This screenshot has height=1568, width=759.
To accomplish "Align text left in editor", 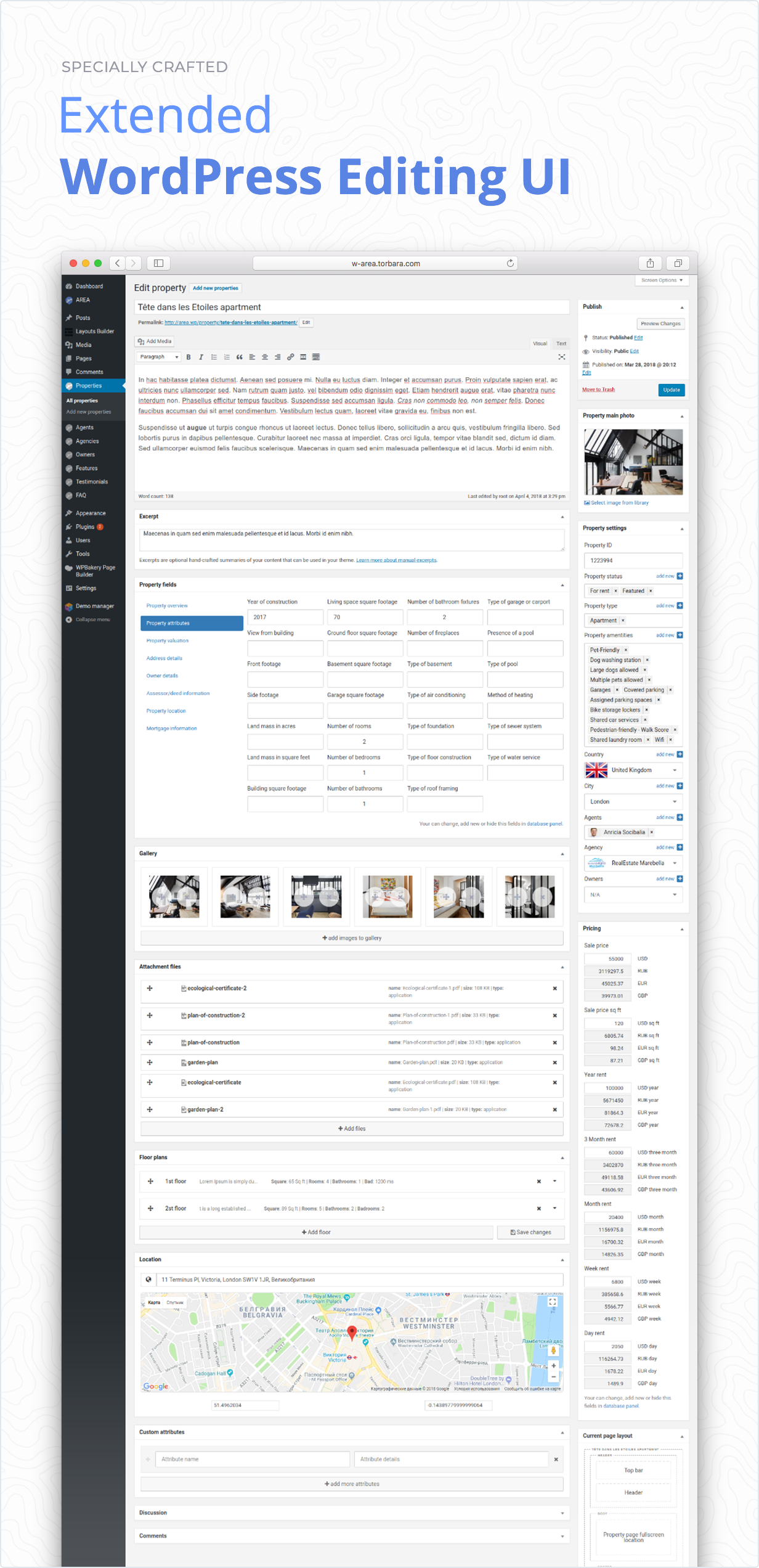I will (x=252, y=357).
